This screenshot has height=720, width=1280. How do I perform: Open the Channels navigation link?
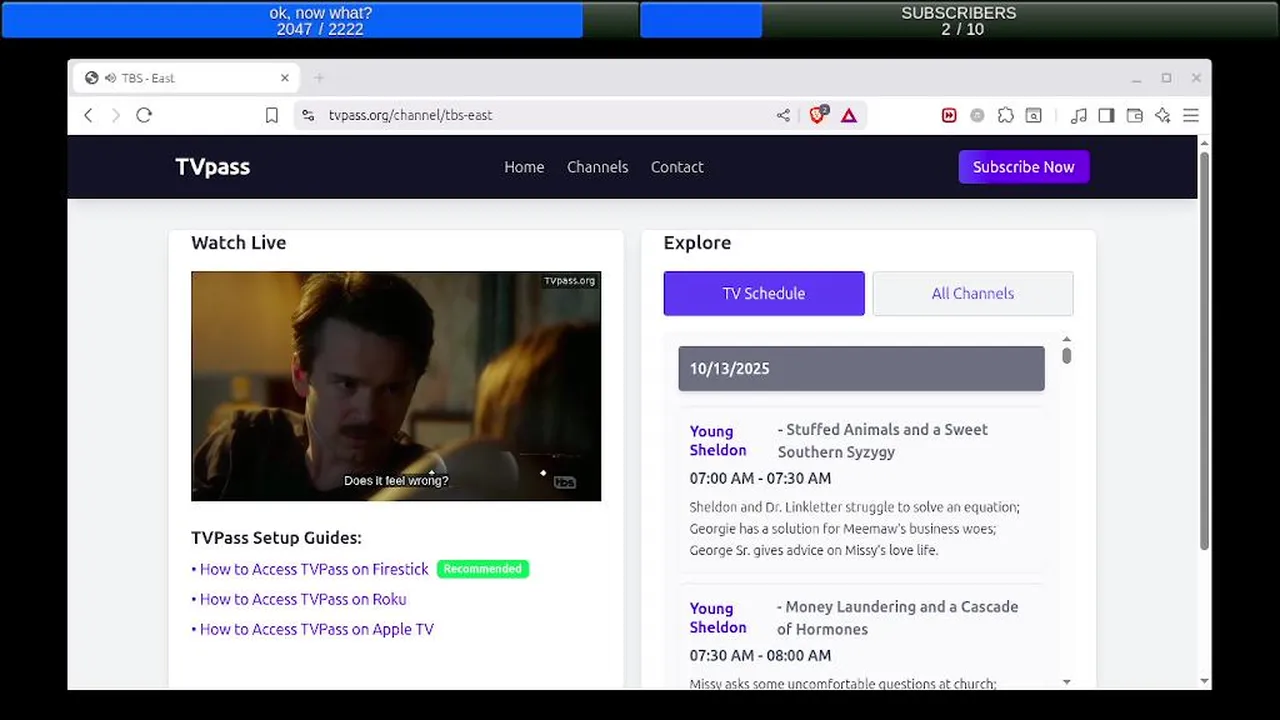(x=597, y=167)
